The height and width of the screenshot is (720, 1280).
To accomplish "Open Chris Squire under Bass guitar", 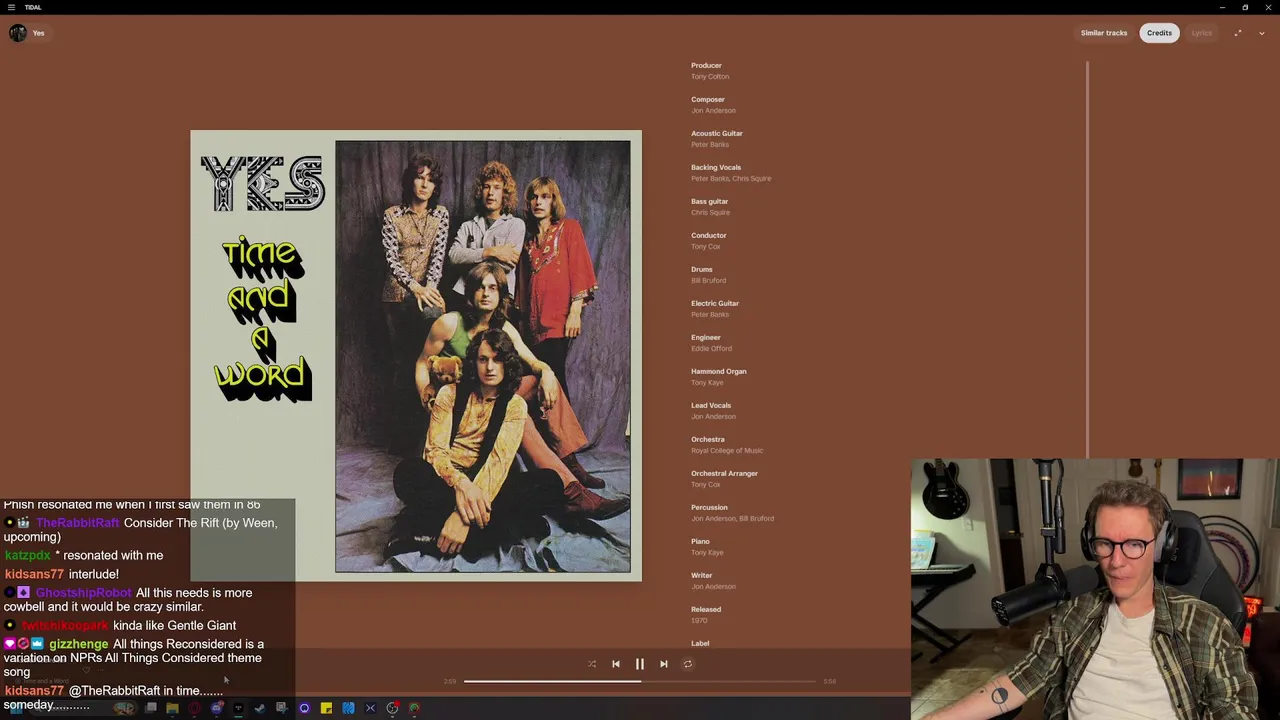I will 710,213.
